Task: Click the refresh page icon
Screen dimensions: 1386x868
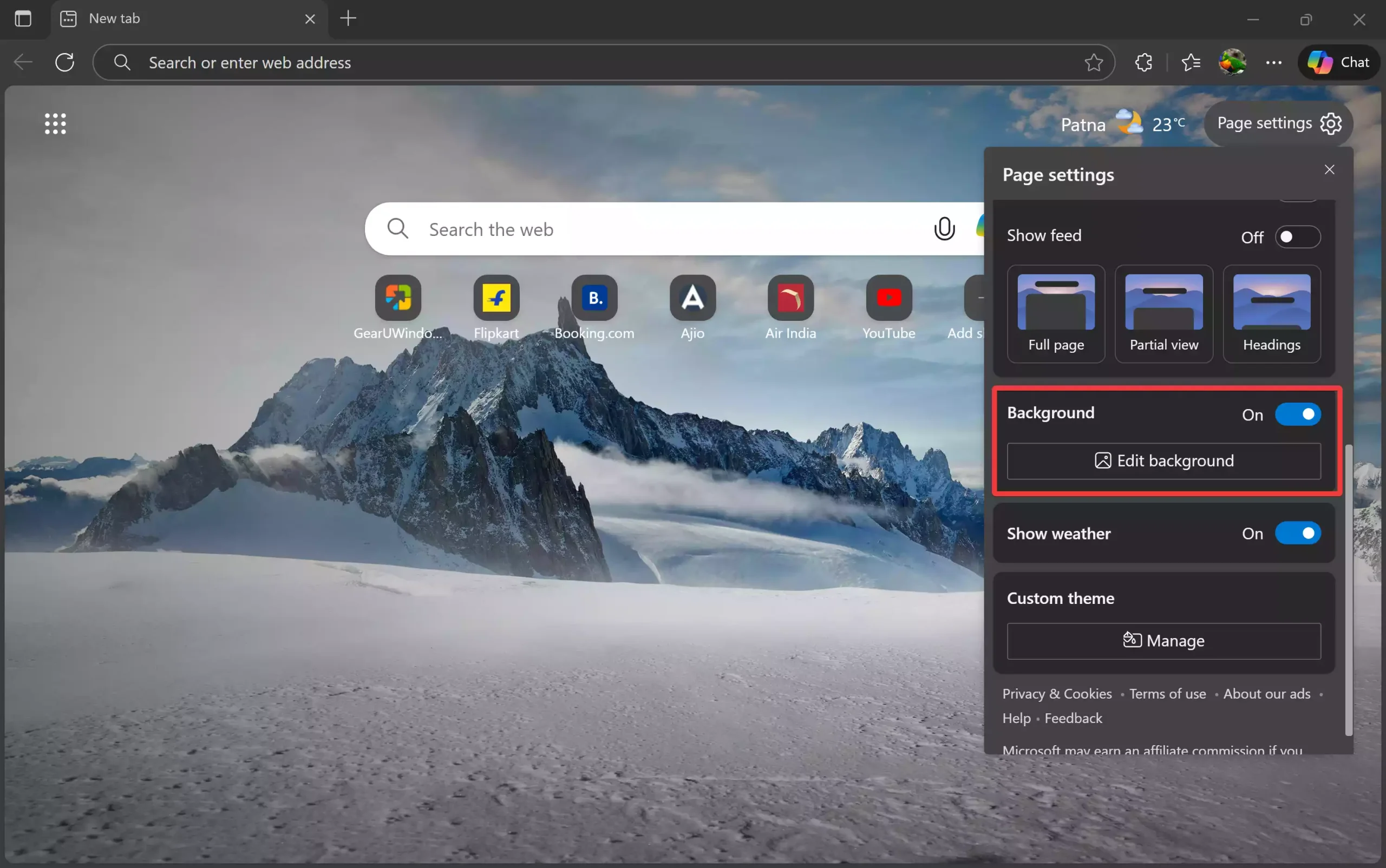Action: [65, 62]
